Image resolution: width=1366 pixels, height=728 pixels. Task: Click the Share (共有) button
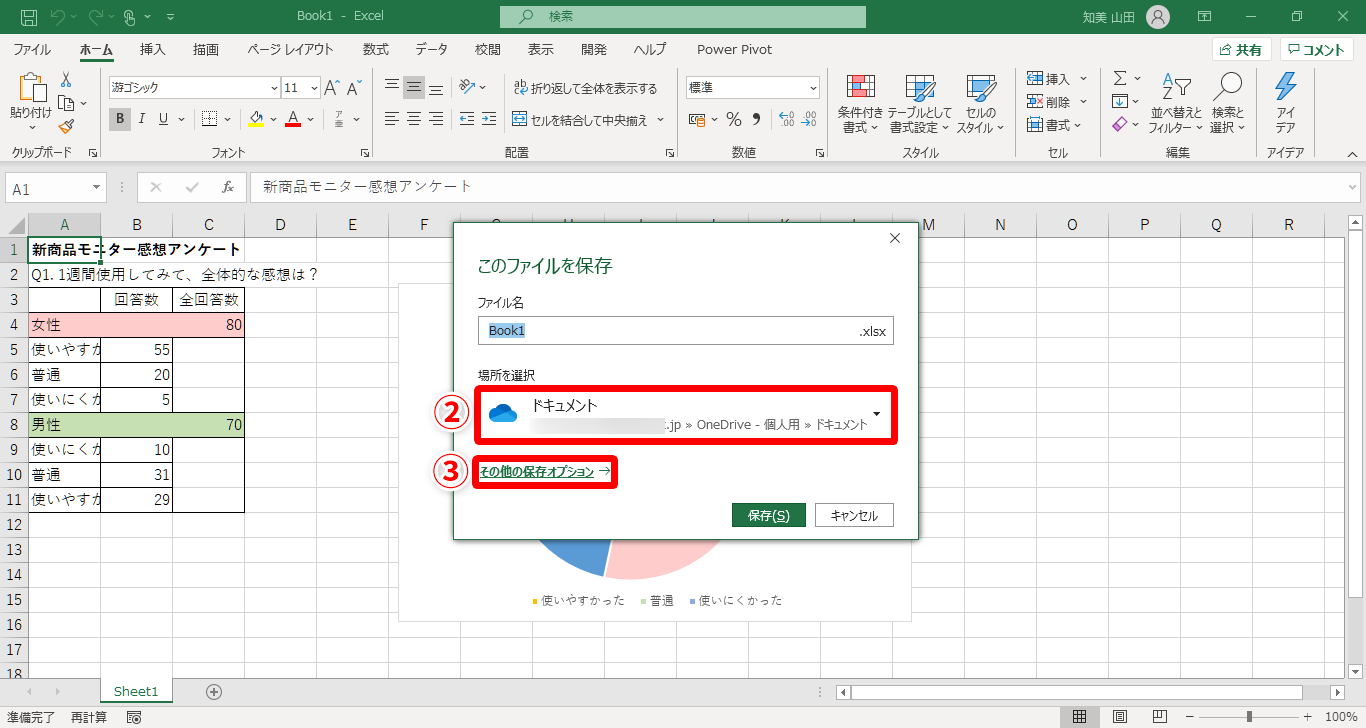(1241, 50)
